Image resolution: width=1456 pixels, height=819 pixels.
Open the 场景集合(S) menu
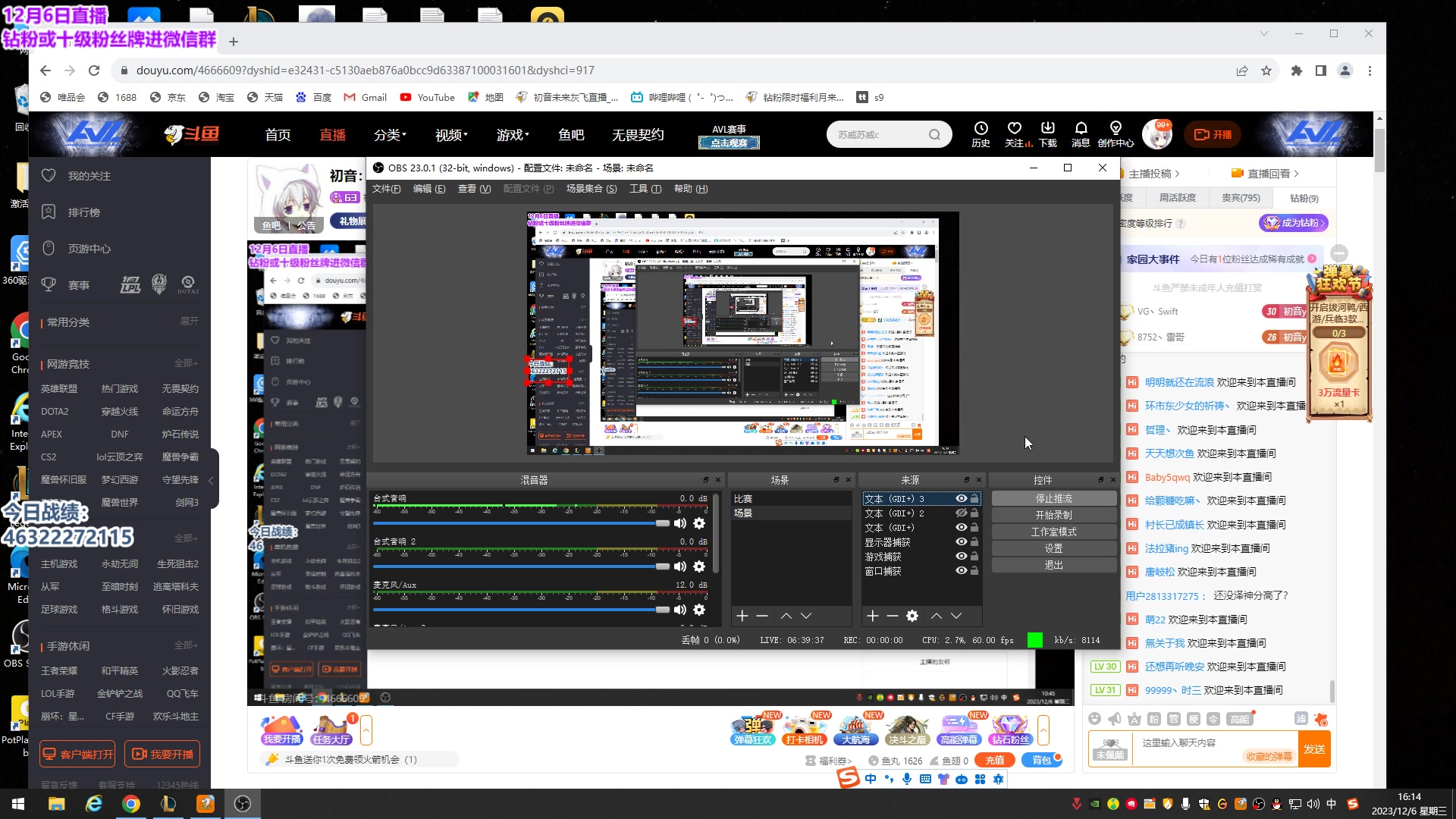pos(591,189)
